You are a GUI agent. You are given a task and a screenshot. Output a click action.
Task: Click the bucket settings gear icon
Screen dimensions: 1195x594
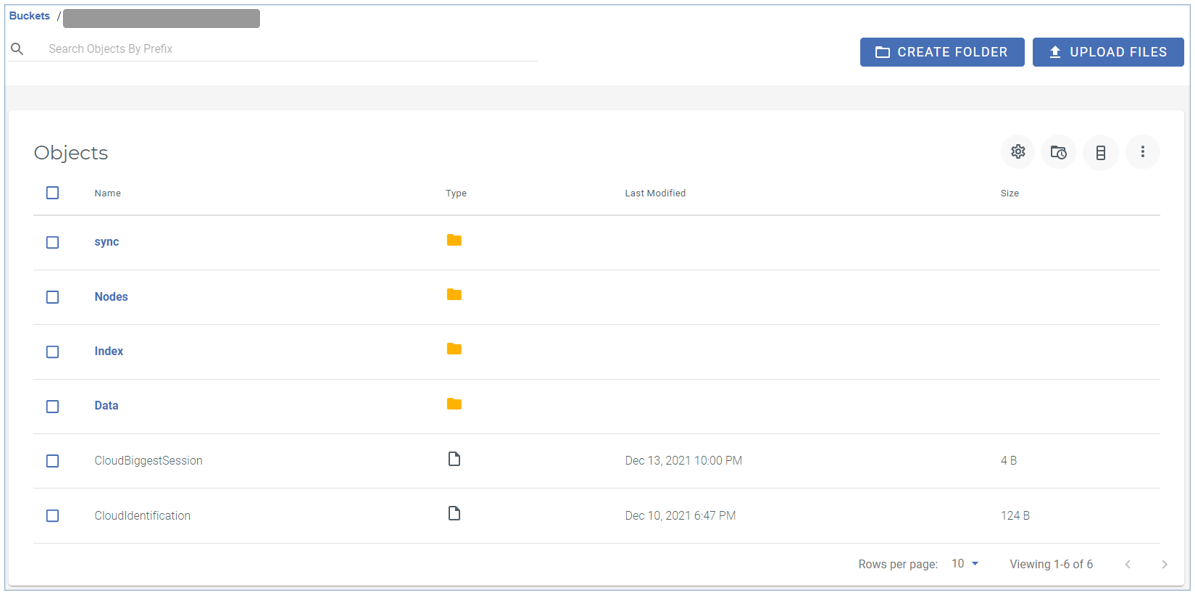coord(1018,152)
